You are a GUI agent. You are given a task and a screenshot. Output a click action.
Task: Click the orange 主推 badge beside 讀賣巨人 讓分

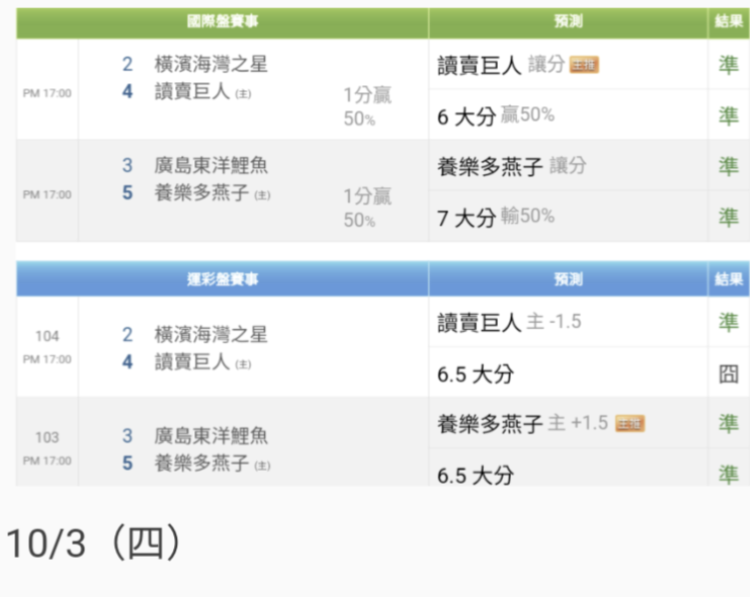(x=584, y=65)
